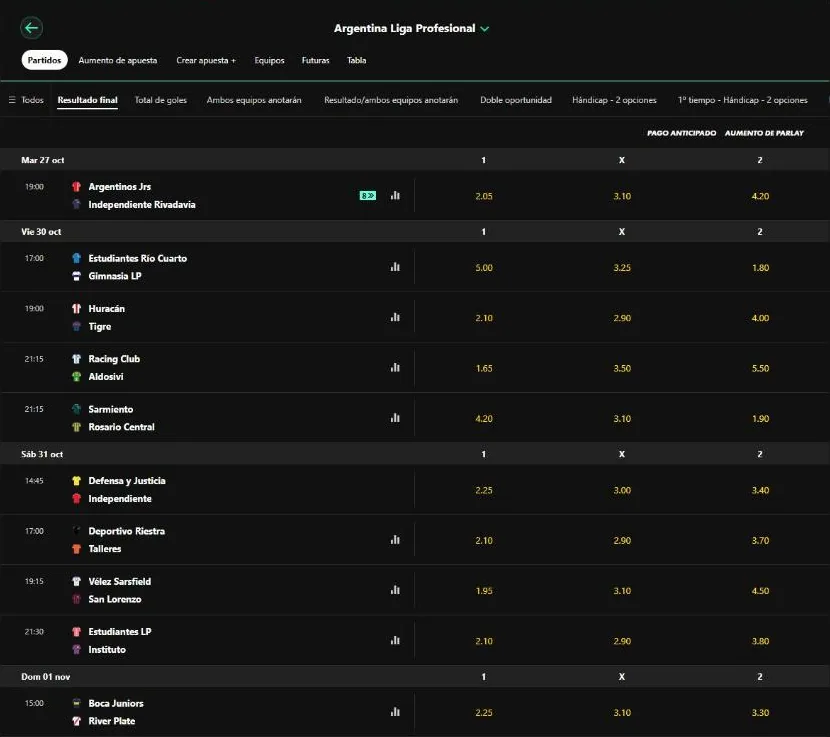Bet on Aldosivi at 5.50
Screen dimensions: 830x737
point(760,368)
